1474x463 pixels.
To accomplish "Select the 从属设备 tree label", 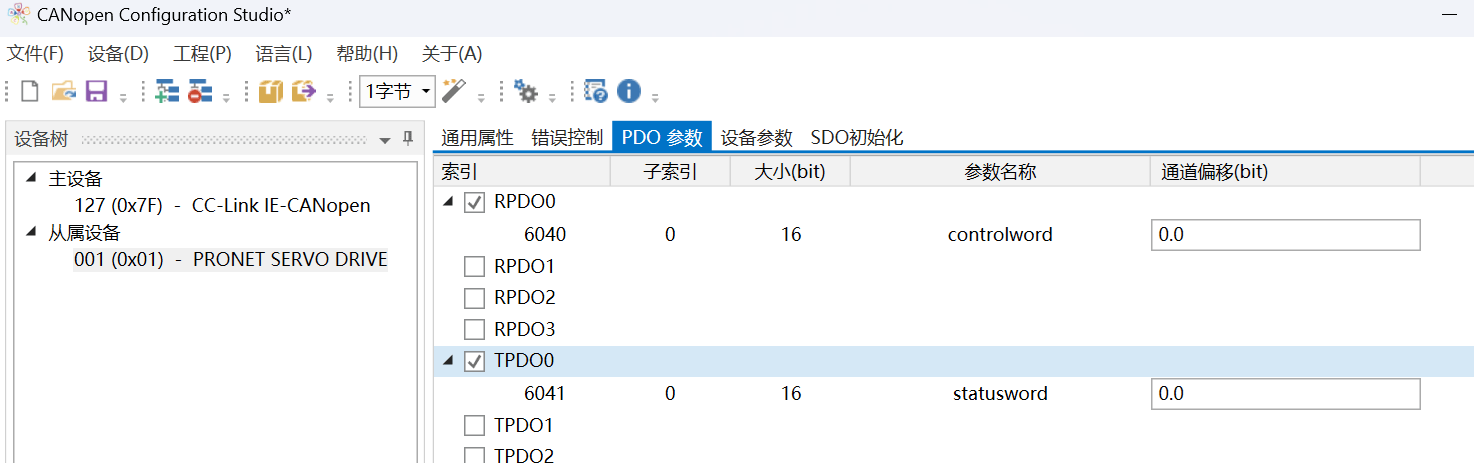I will tap(84, 233).
